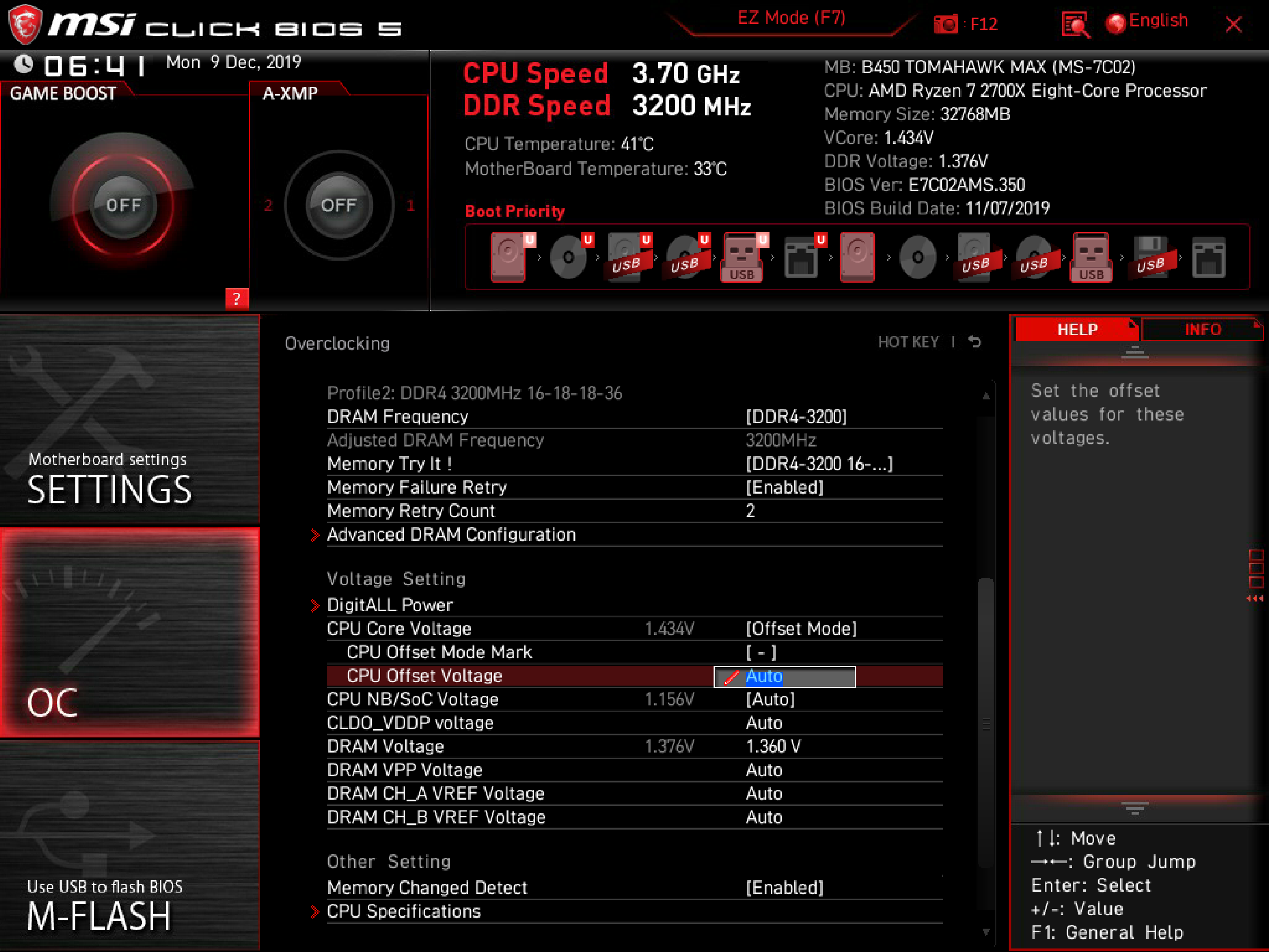Click the F12 screenshot camera icon
This screenshot has height=952, width=1269.
[x=947, y=24]
